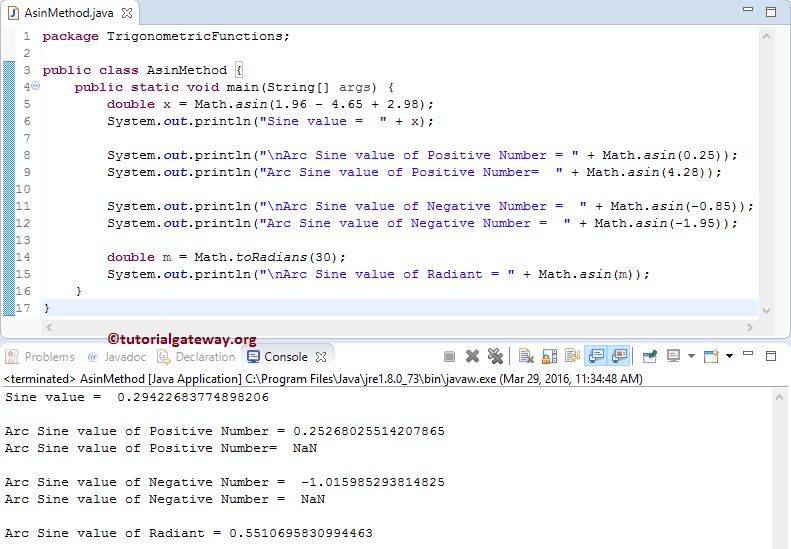Click the Console tab's monitor icon

pyautogui.click(x=253, y=357)
